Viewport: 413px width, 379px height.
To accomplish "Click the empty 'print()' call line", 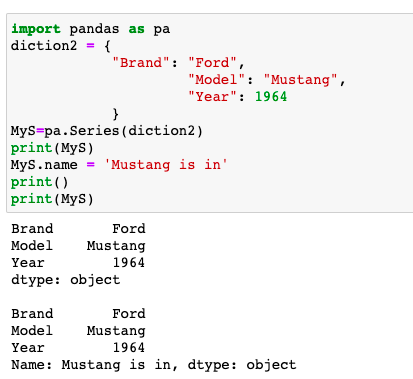I will 40,182.
